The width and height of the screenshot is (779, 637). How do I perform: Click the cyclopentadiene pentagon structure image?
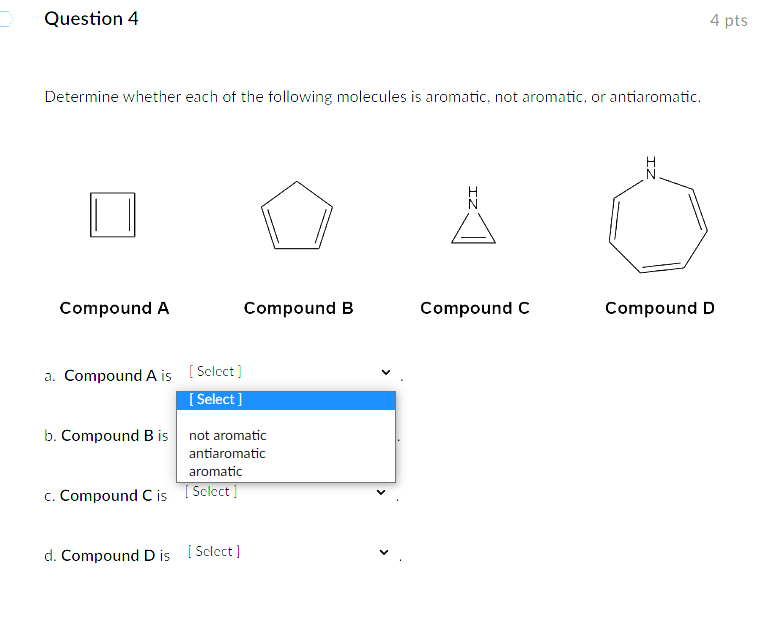296,216
